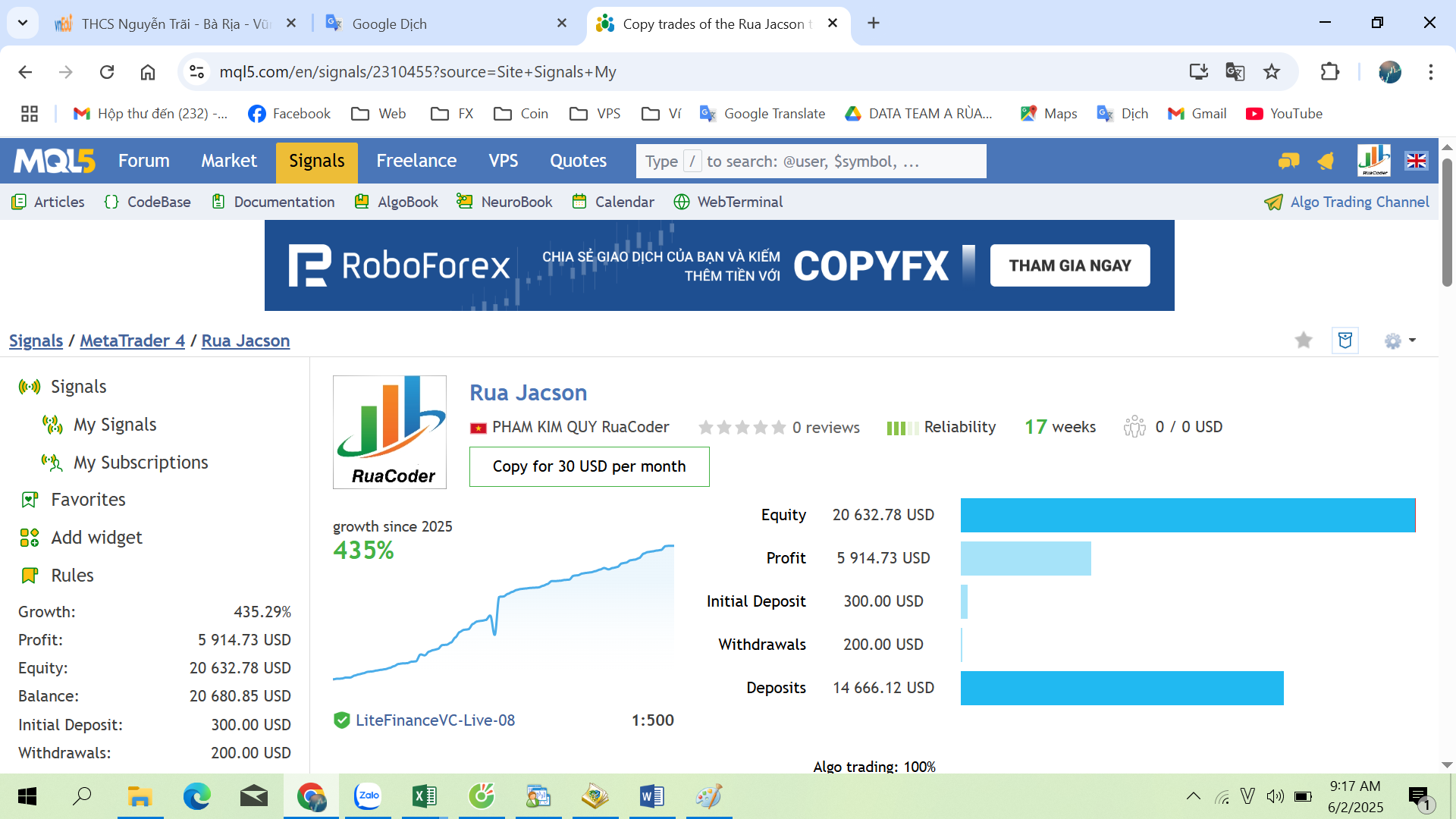The height and width of the screenshot is (819, 1456).
Task: Open Freelance section
Action: (x=416, y=161)
